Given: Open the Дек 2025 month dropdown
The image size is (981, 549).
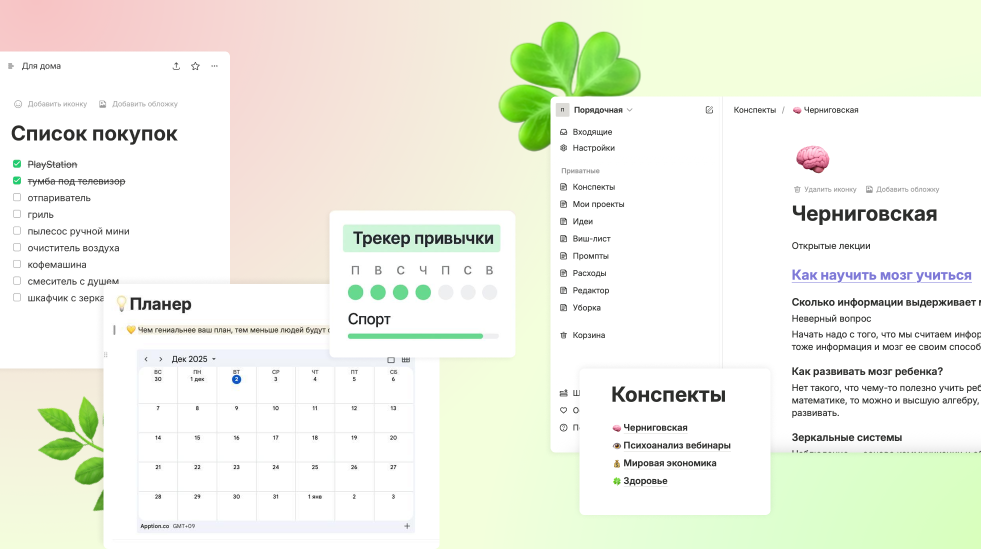Looking at the screenshot, I should coord(193,359).
